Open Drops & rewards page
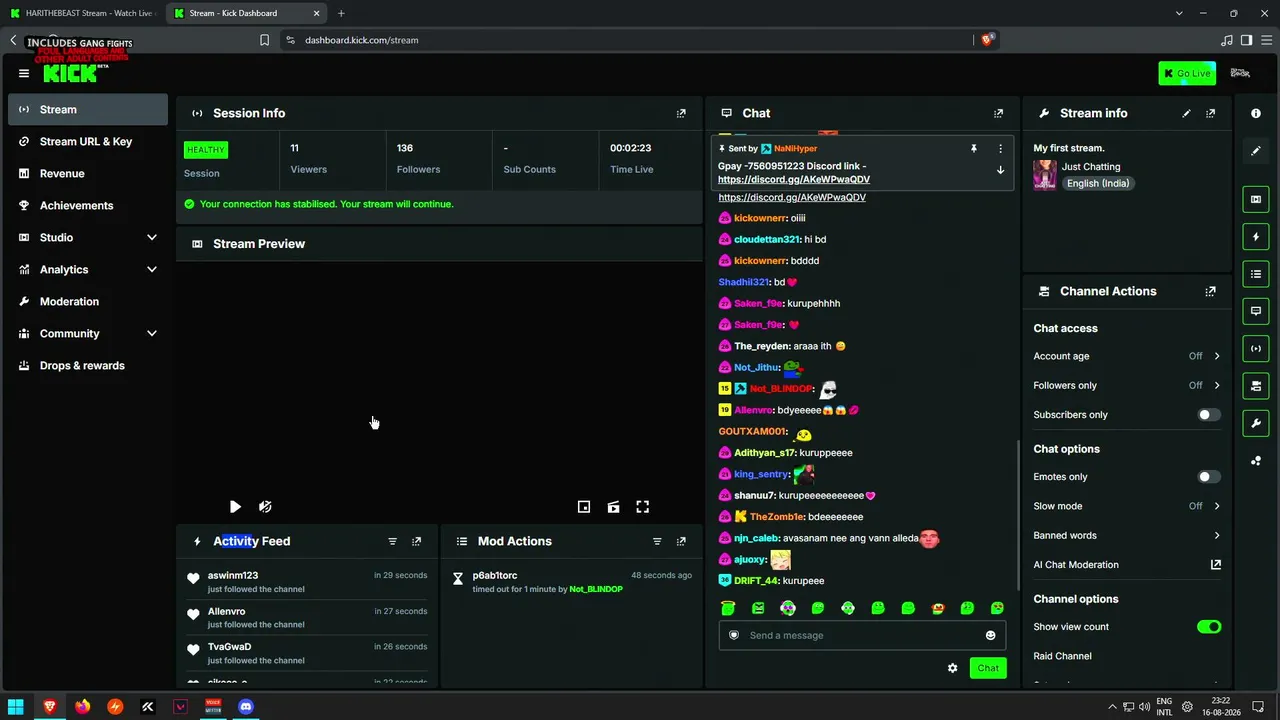Image resolution: width=1280 pixels, height=720 pixels. [88, 365]
